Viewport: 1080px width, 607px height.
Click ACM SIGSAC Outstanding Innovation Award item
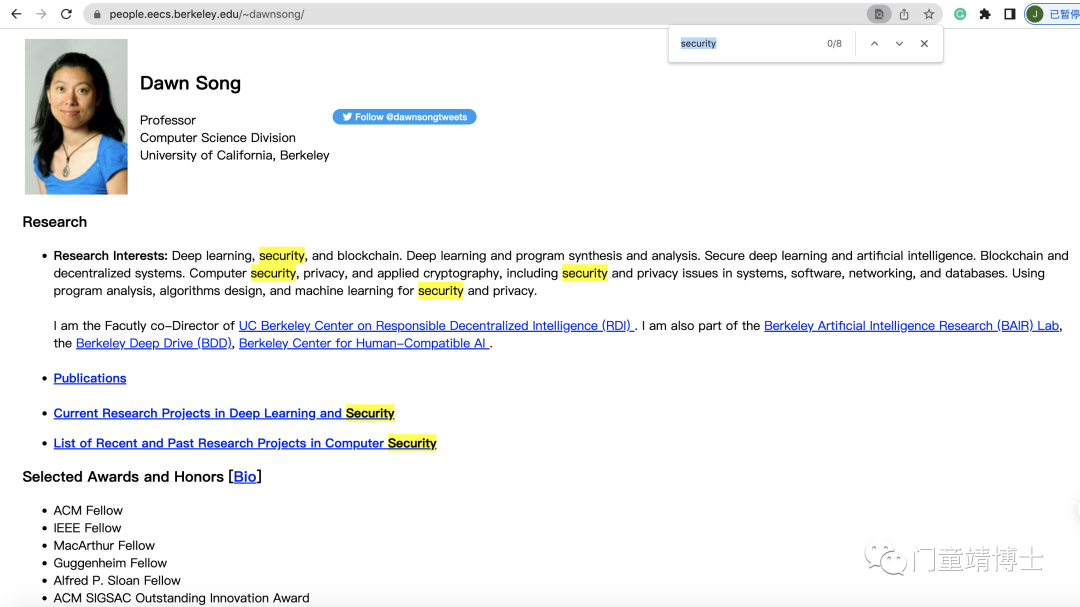click(x=182, y=598)
